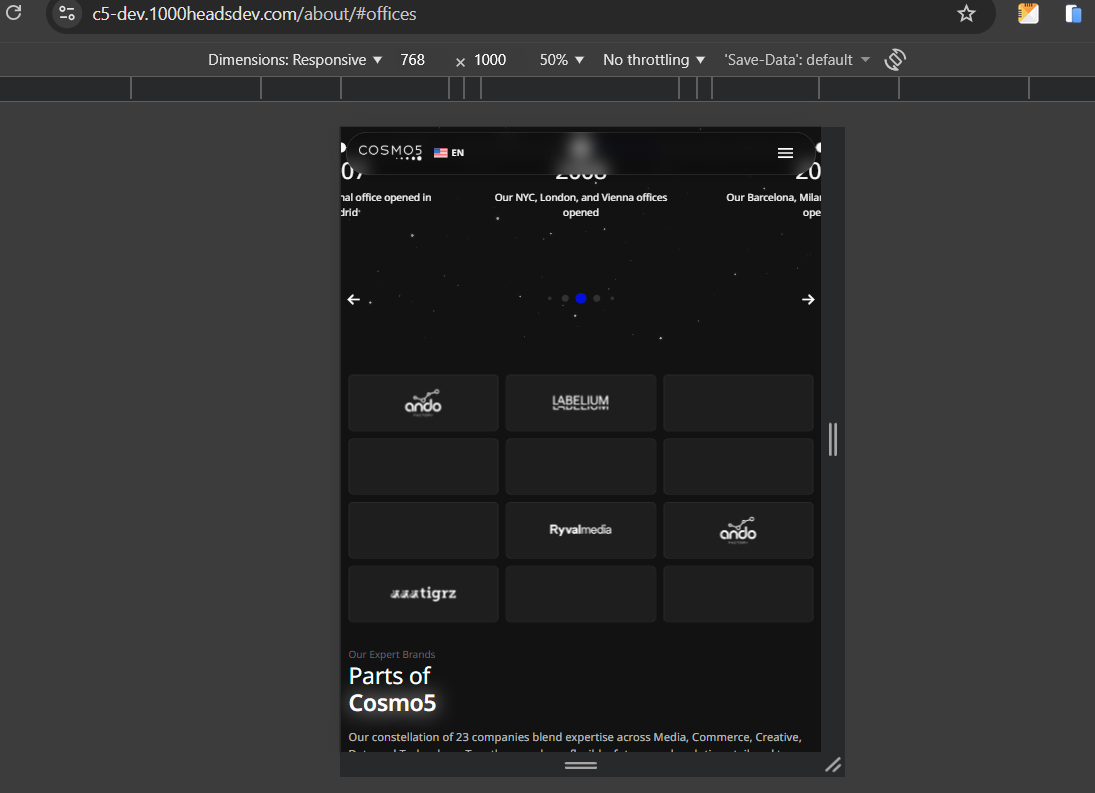
Task: Open the Ando brand tile beside Labelium
Action: [423, 403]
